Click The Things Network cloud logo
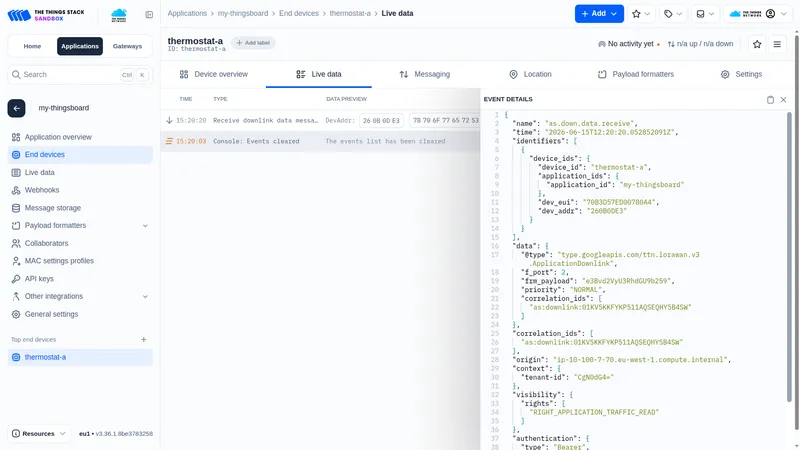 pyautogui.click(x=119, y=15)
